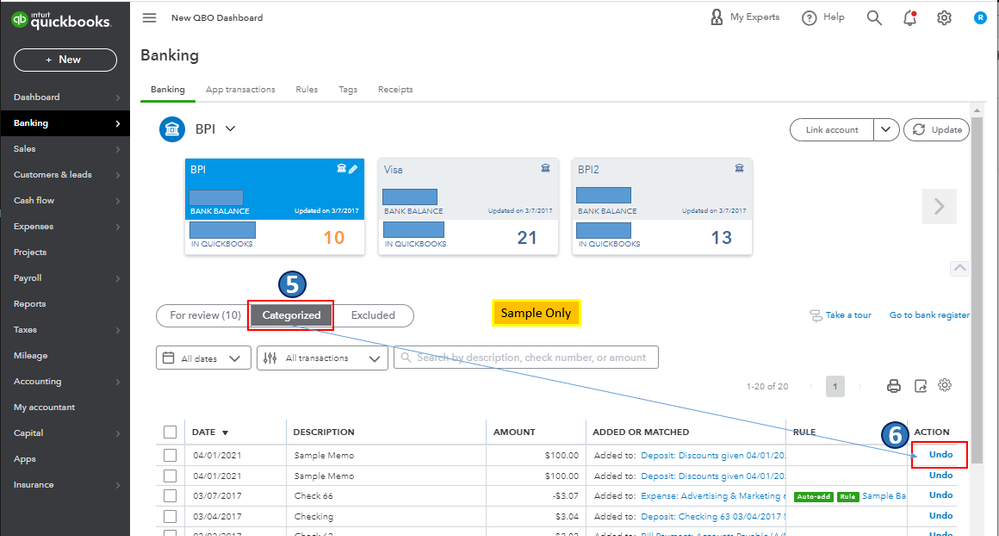This screenshot has height=536, width=999.
Task: Open the Help menu
Action: [x=823, y=18]
